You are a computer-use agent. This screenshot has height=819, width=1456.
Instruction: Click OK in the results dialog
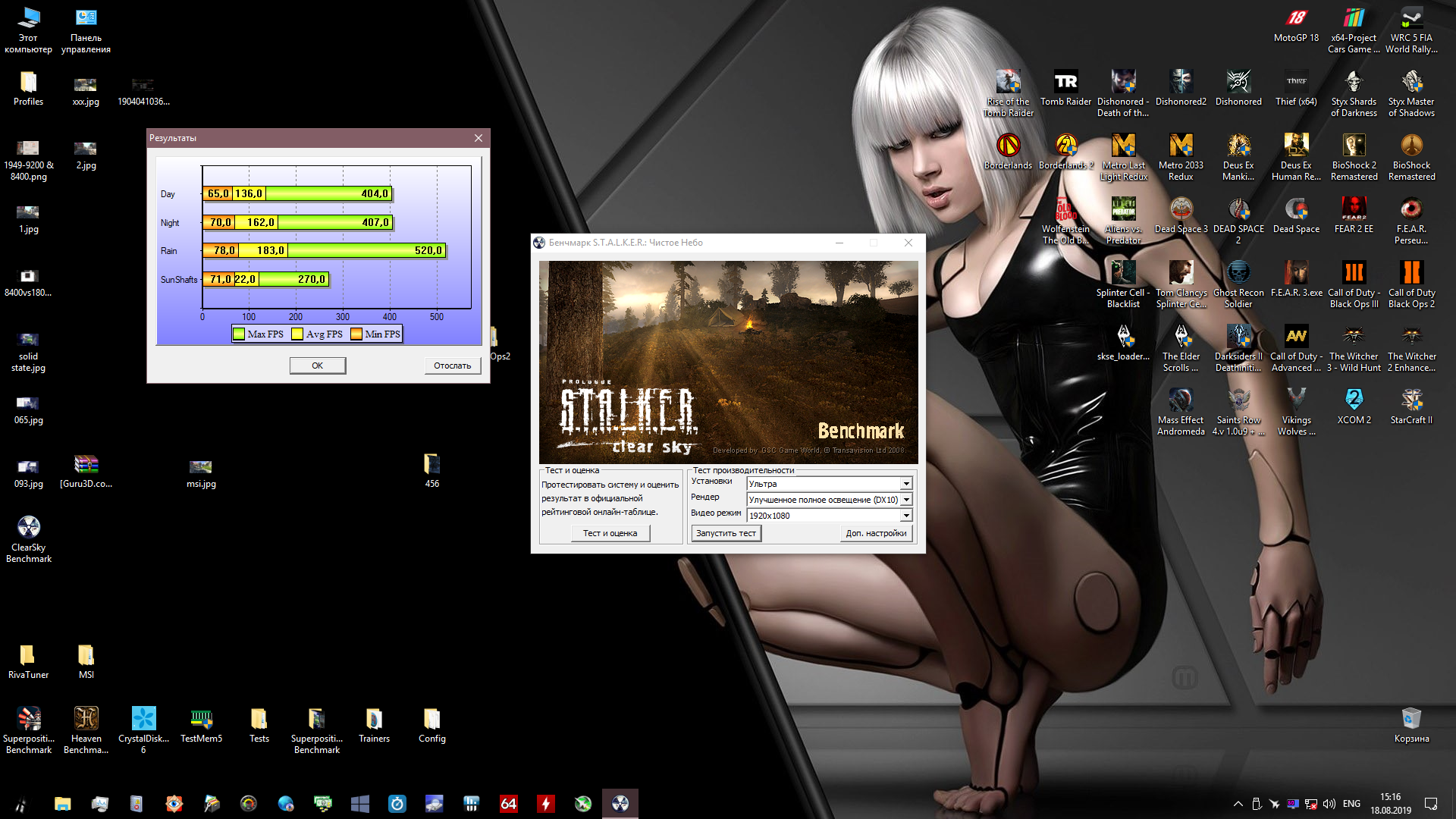point(318,366)
